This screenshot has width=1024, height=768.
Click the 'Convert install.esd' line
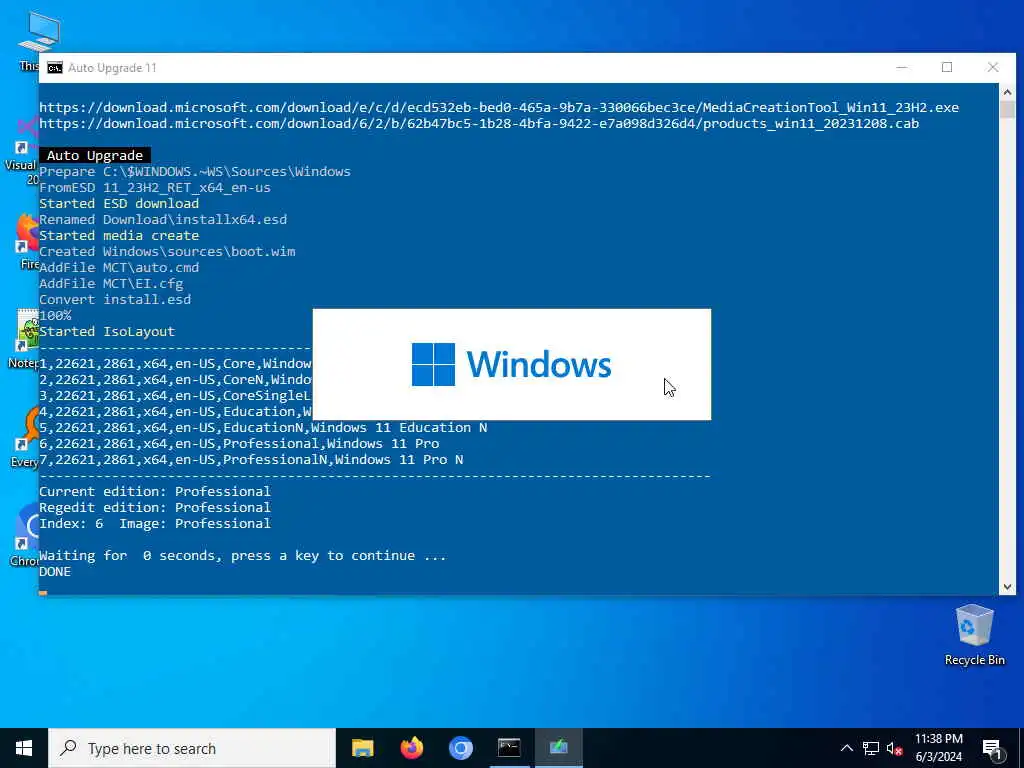(x=115, y=299)
